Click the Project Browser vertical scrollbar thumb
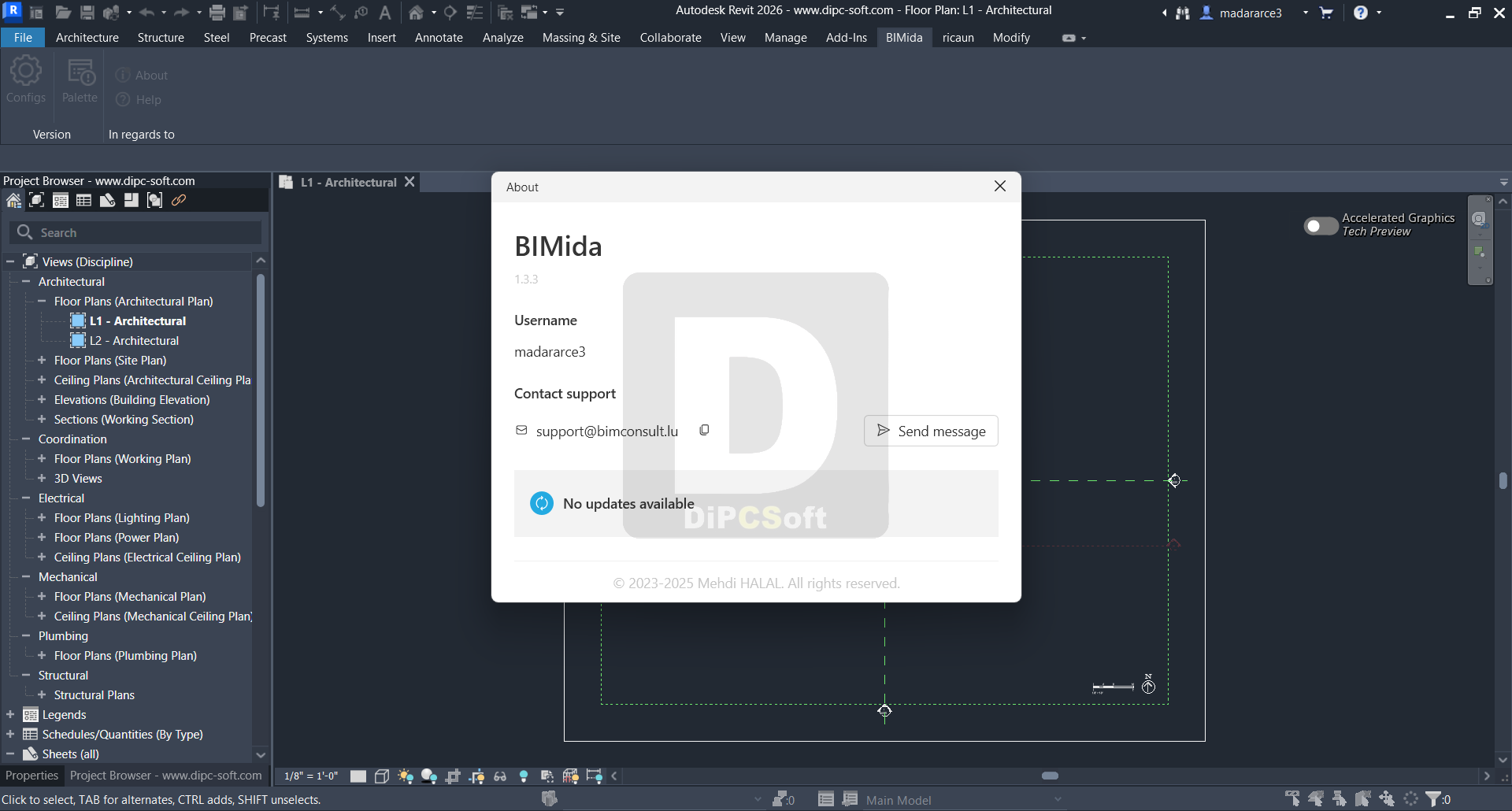1512x811 pixels. [x=260, y=390]
